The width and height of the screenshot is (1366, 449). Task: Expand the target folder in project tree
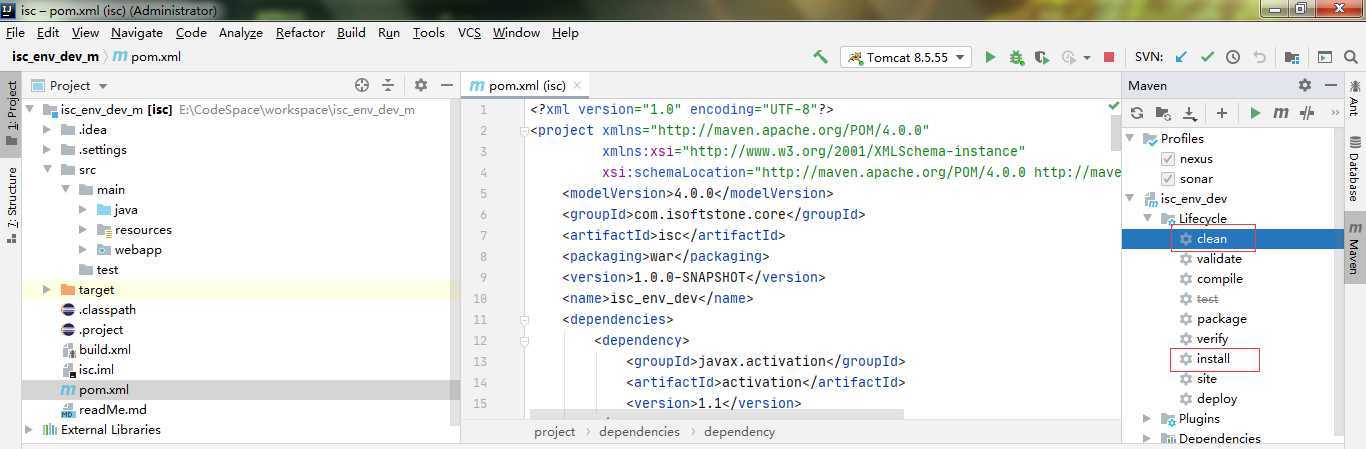47,290
